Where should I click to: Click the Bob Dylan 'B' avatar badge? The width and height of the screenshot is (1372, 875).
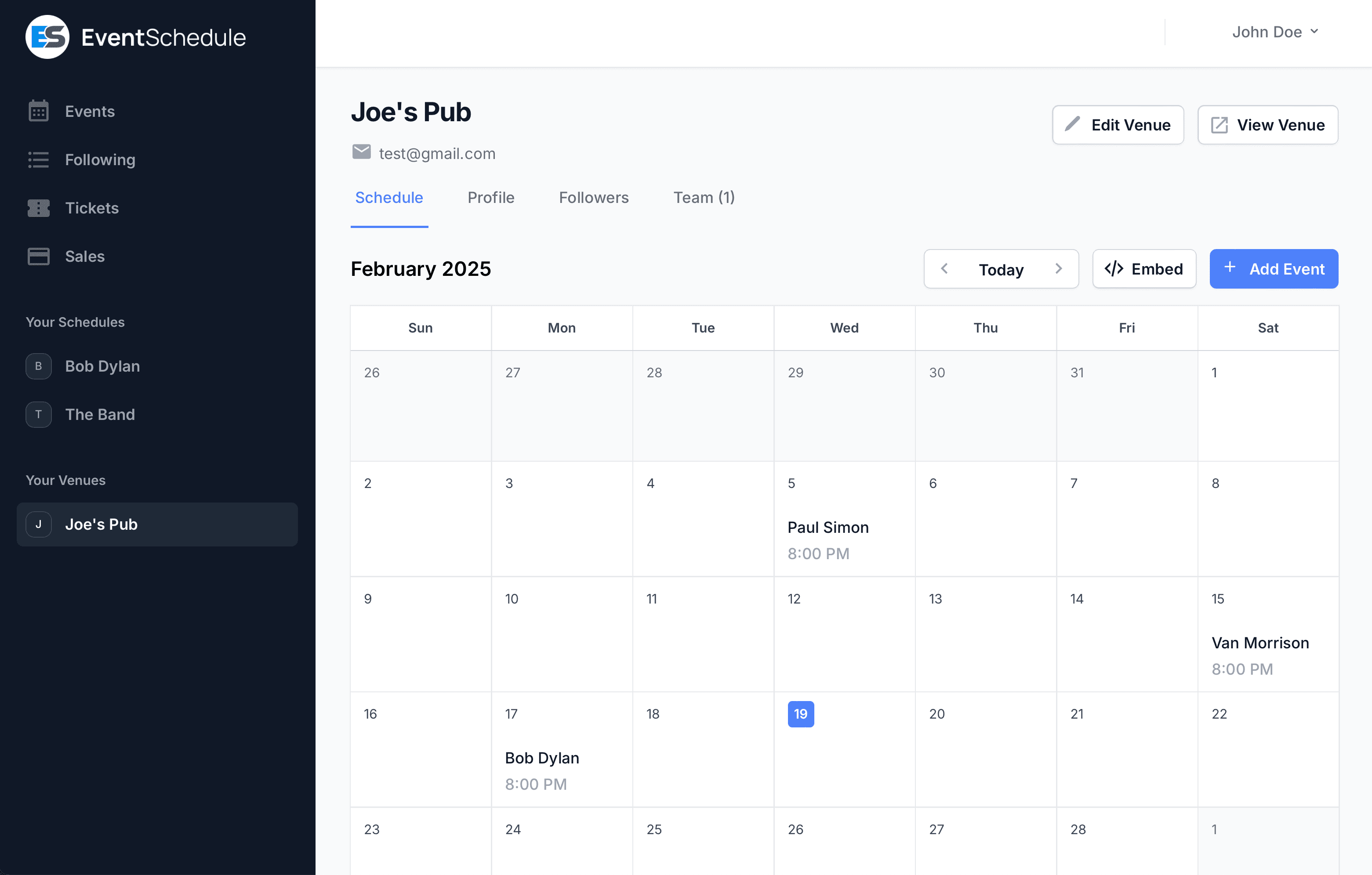pyautogui.click(x=39, y=366)
